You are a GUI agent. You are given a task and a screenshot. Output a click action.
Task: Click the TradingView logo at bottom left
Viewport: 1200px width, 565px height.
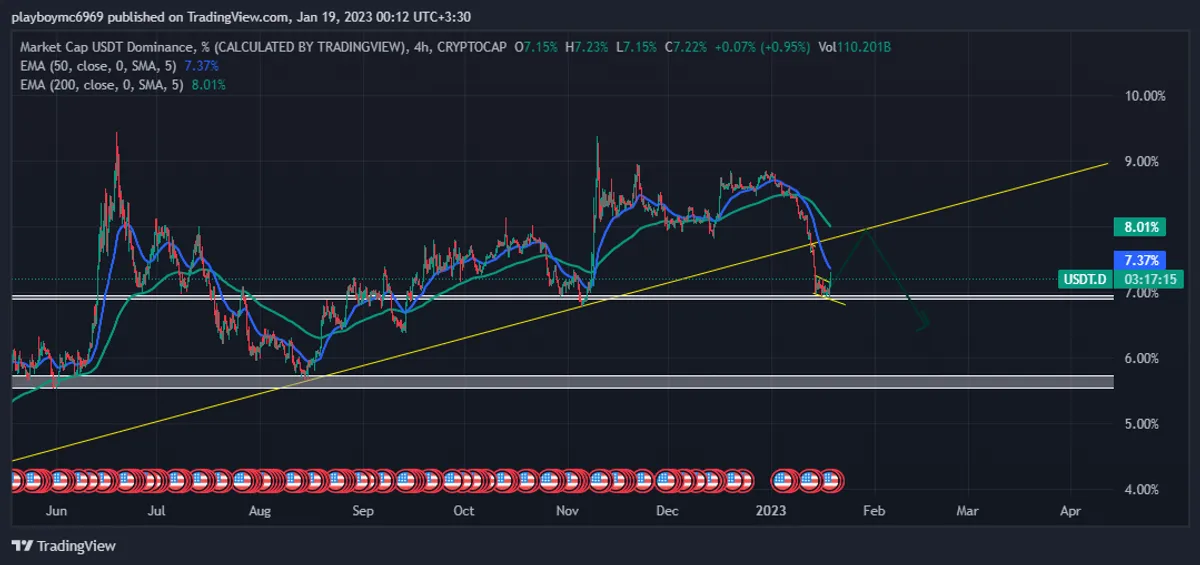tap(63, 546)
